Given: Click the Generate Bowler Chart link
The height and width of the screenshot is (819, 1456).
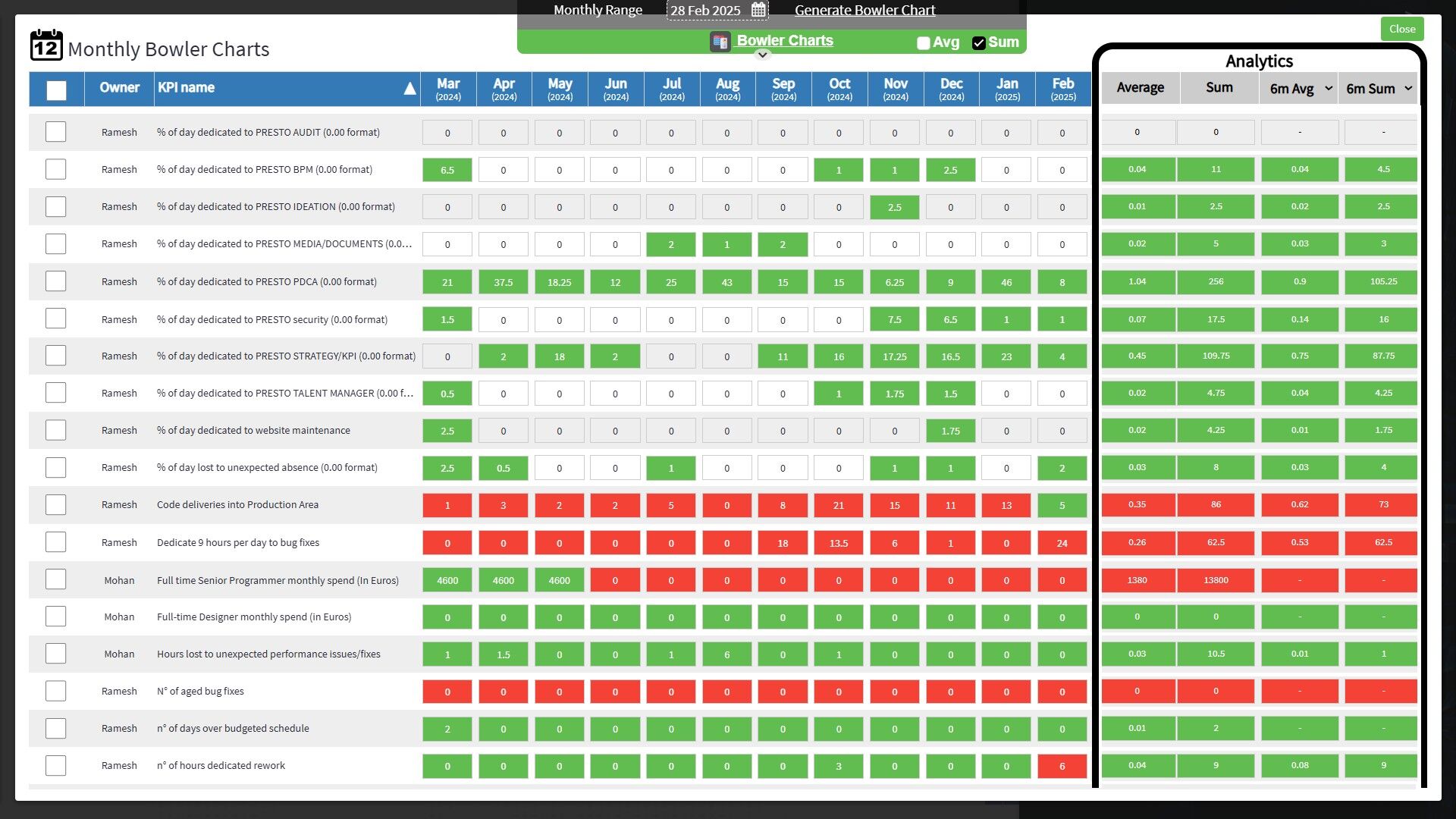Looking at the screenshot, I should click(x=864, y=10).
